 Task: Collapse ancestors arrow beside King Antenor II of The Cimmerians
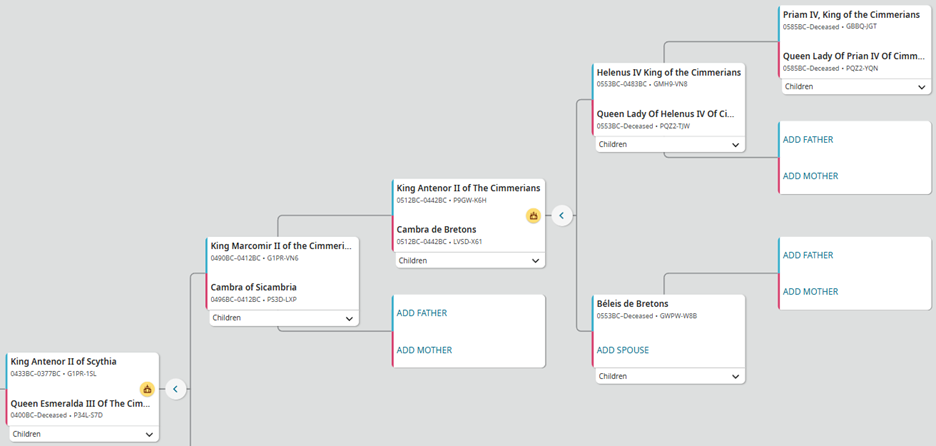point(562,215)
